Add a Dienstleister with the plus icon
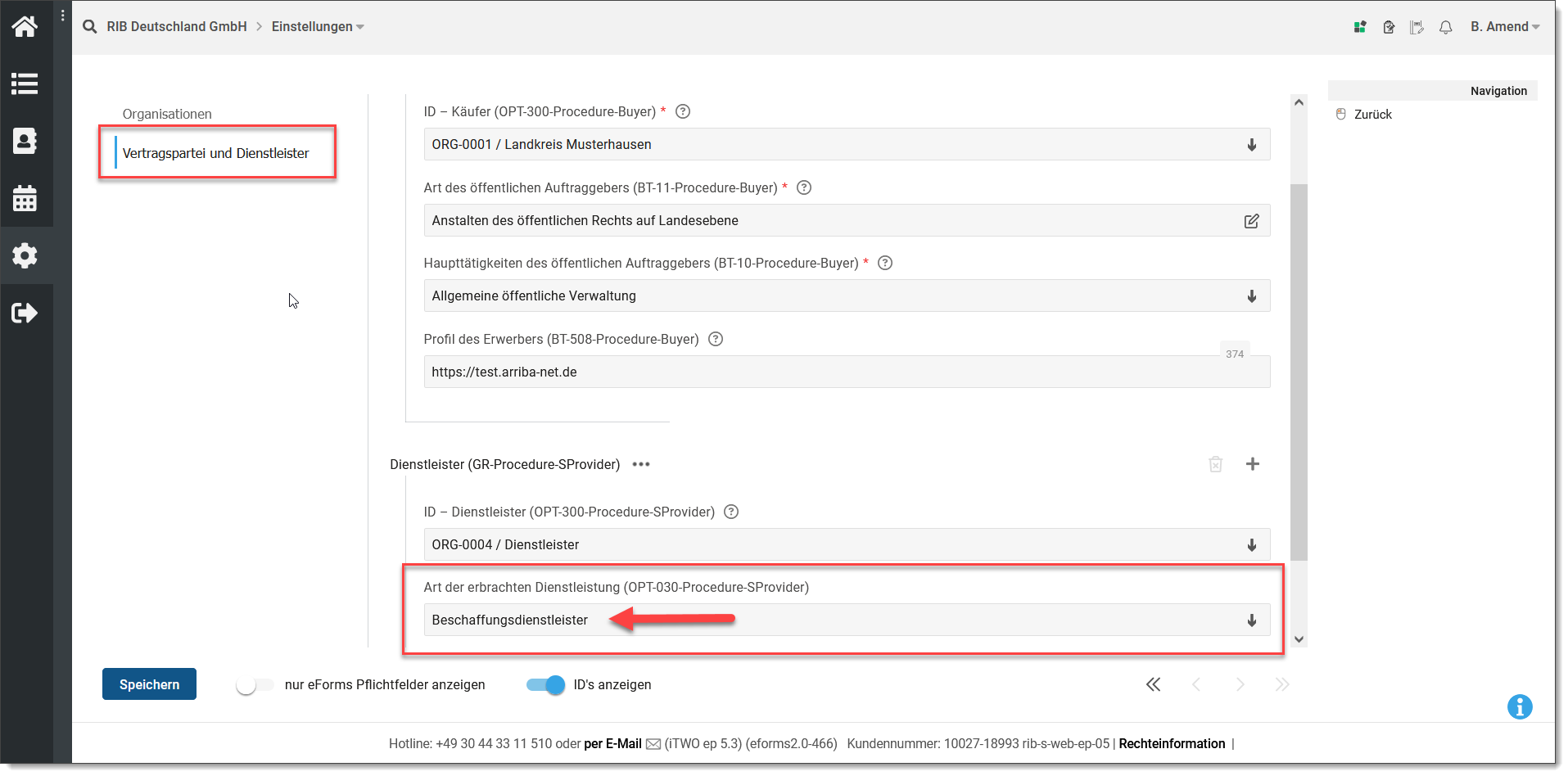Viewport: 1568px width, 776px height. point(1253,464)
